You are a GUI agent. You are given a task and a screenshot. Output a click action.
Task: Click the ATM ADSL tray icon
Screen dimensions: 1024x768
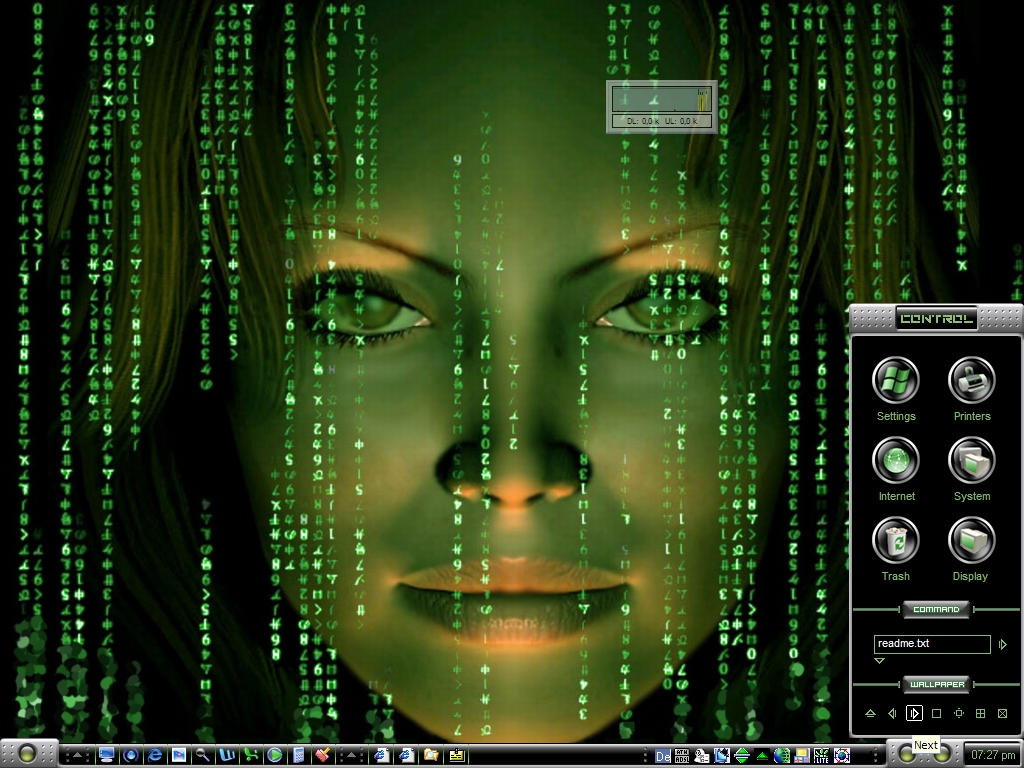tap(682, 756)
